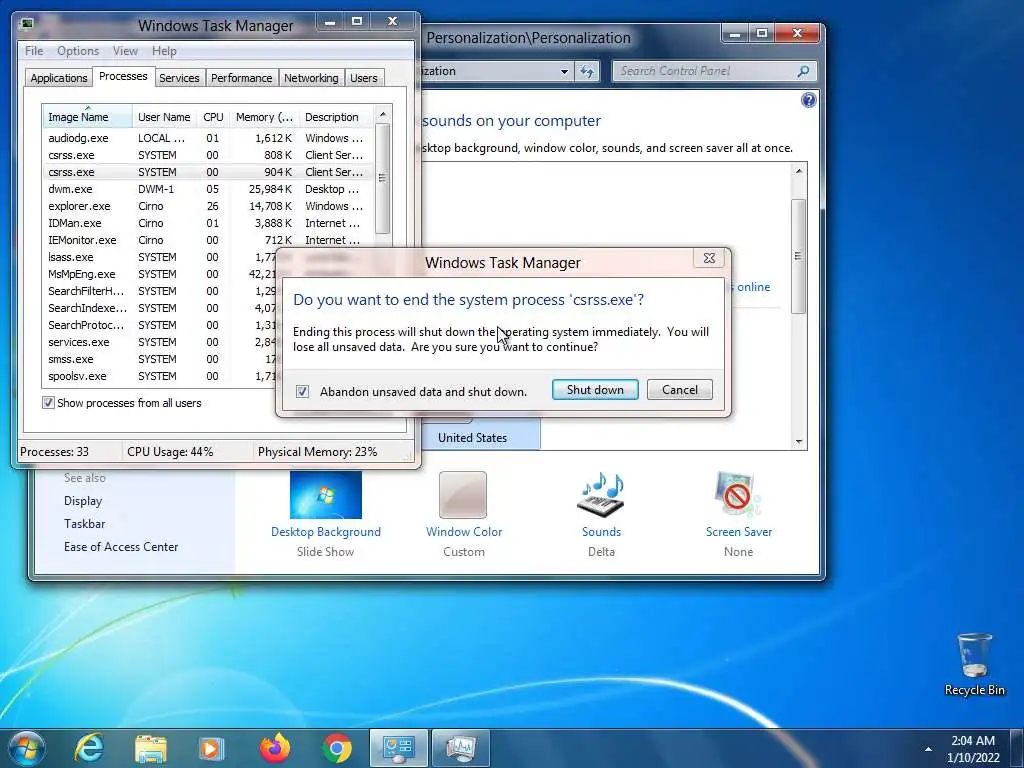Open Desktop Background thumbnail
1024x768 pixels.
click(x=325, y=495)
